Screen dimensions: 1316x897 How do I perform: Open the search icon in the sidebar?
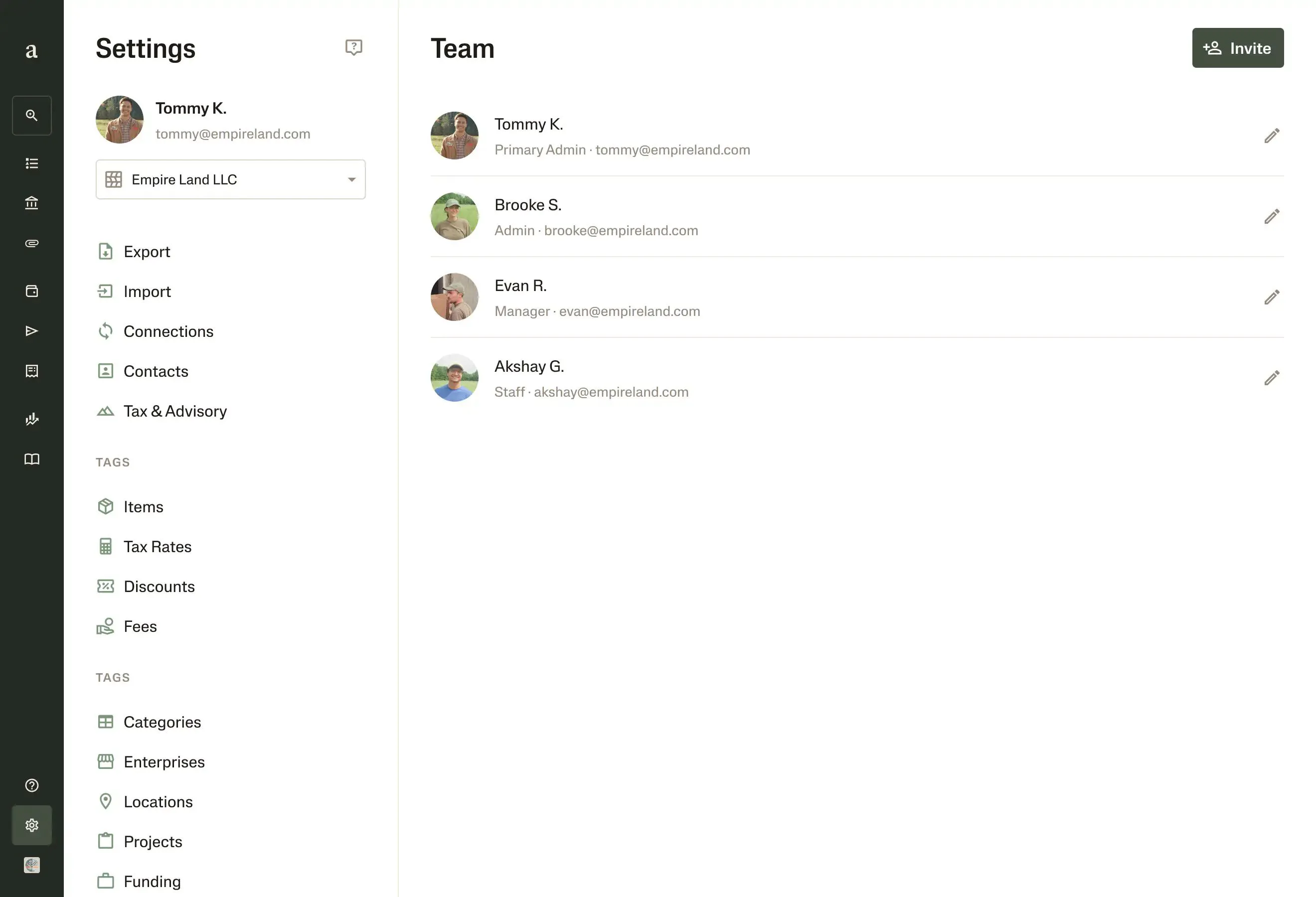32,116
